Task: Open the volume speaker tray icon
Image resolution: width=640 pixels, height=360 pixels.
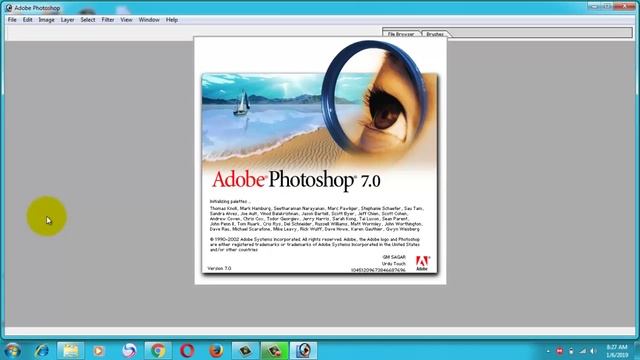Action: point(593,351)
